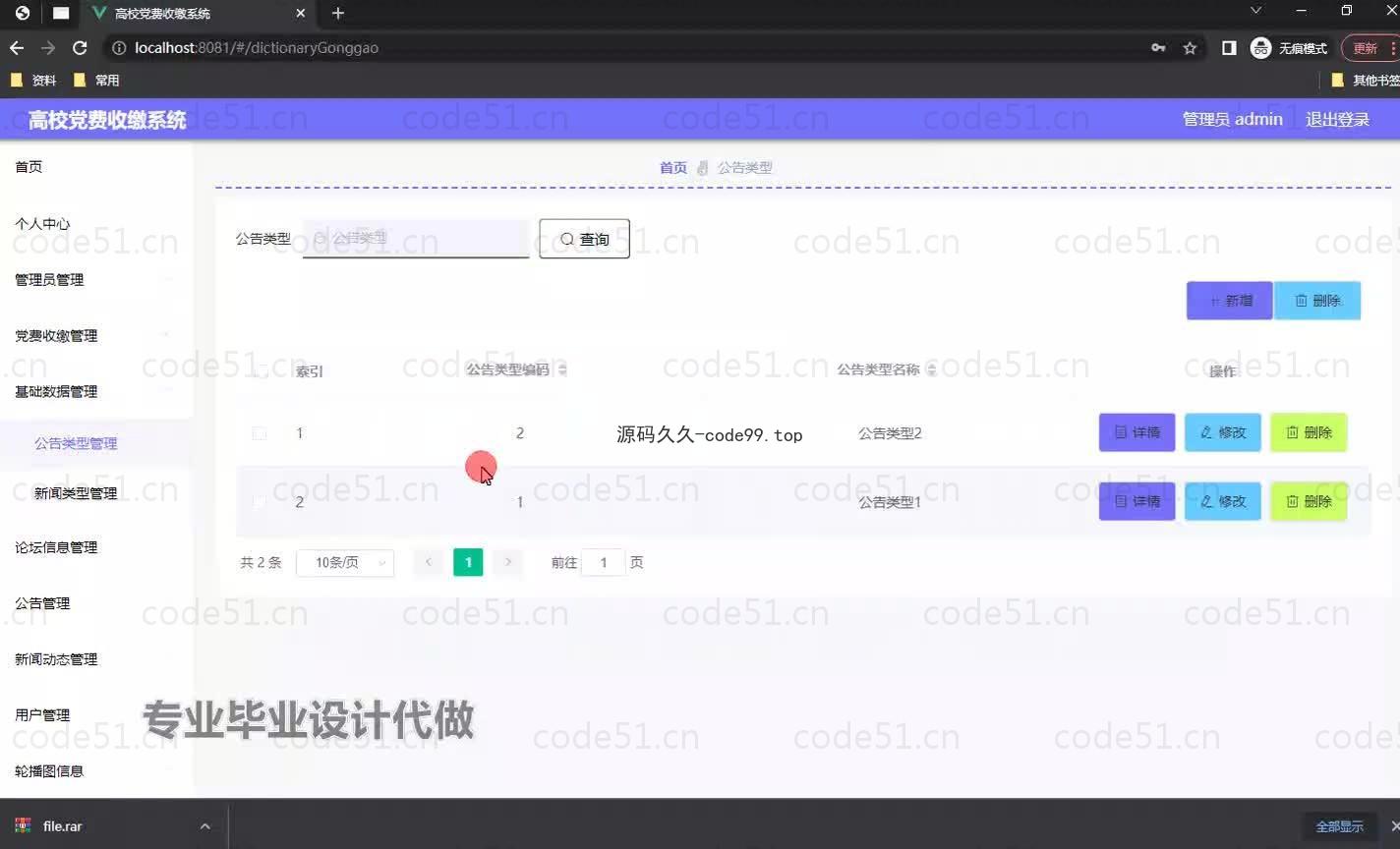Open the saved passwords key icon
The image size is (1400, 849).
(1158, 48)
